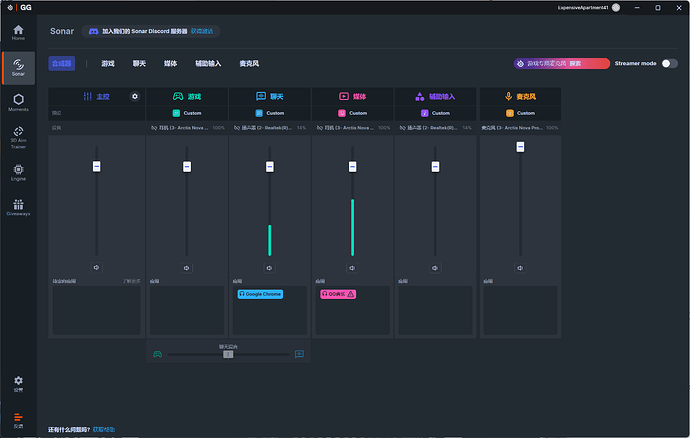Open the gear settings beside 主控
This screenshot has height=438, width=690.
(135, 96)
